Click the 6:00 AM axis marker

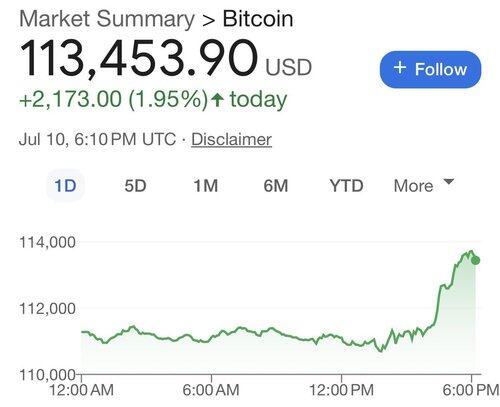211,390
